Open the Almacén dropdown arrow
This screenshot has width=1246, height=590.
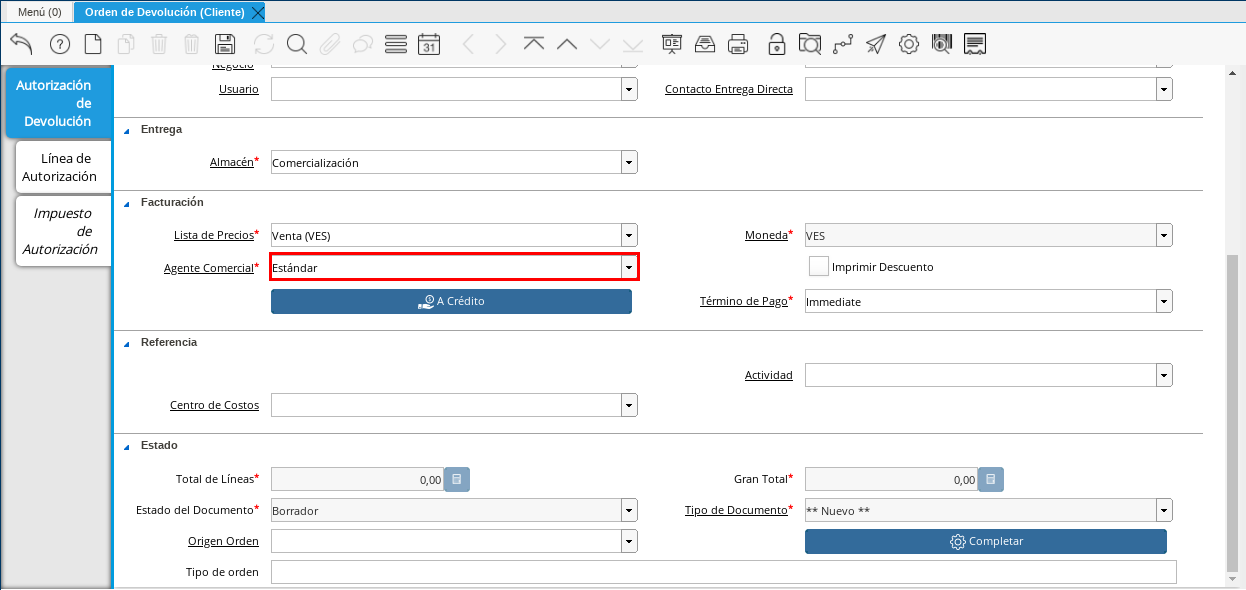click(x=629, y=162)
